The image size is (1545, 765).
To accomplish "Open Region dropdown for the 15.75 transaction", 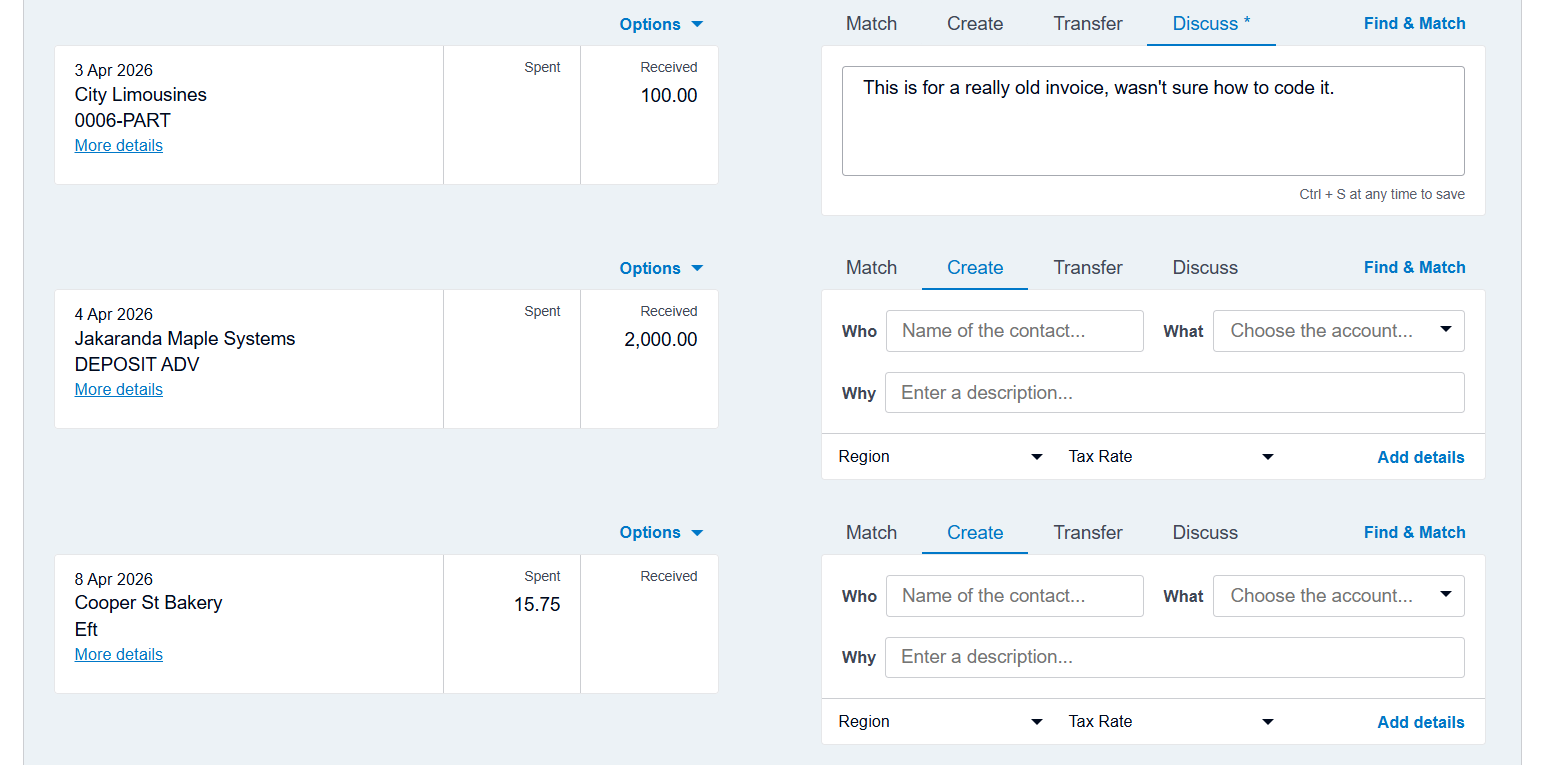I will point(940,722).
